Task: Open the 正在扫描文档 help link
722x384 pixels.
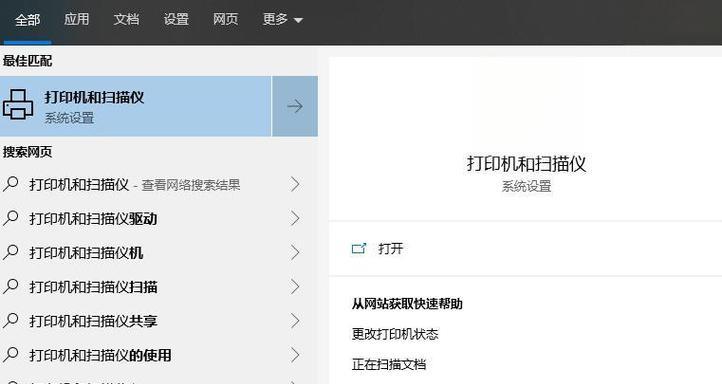Action: coord(389,364)
